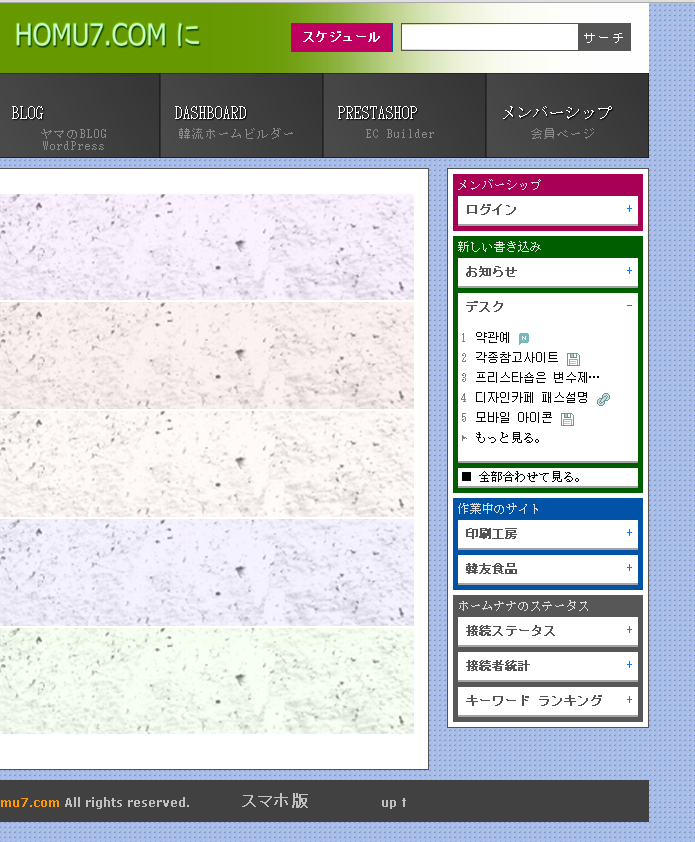Expand the 韓友食品 section
This screenshot has width=695, height=842.
[629, 568]
